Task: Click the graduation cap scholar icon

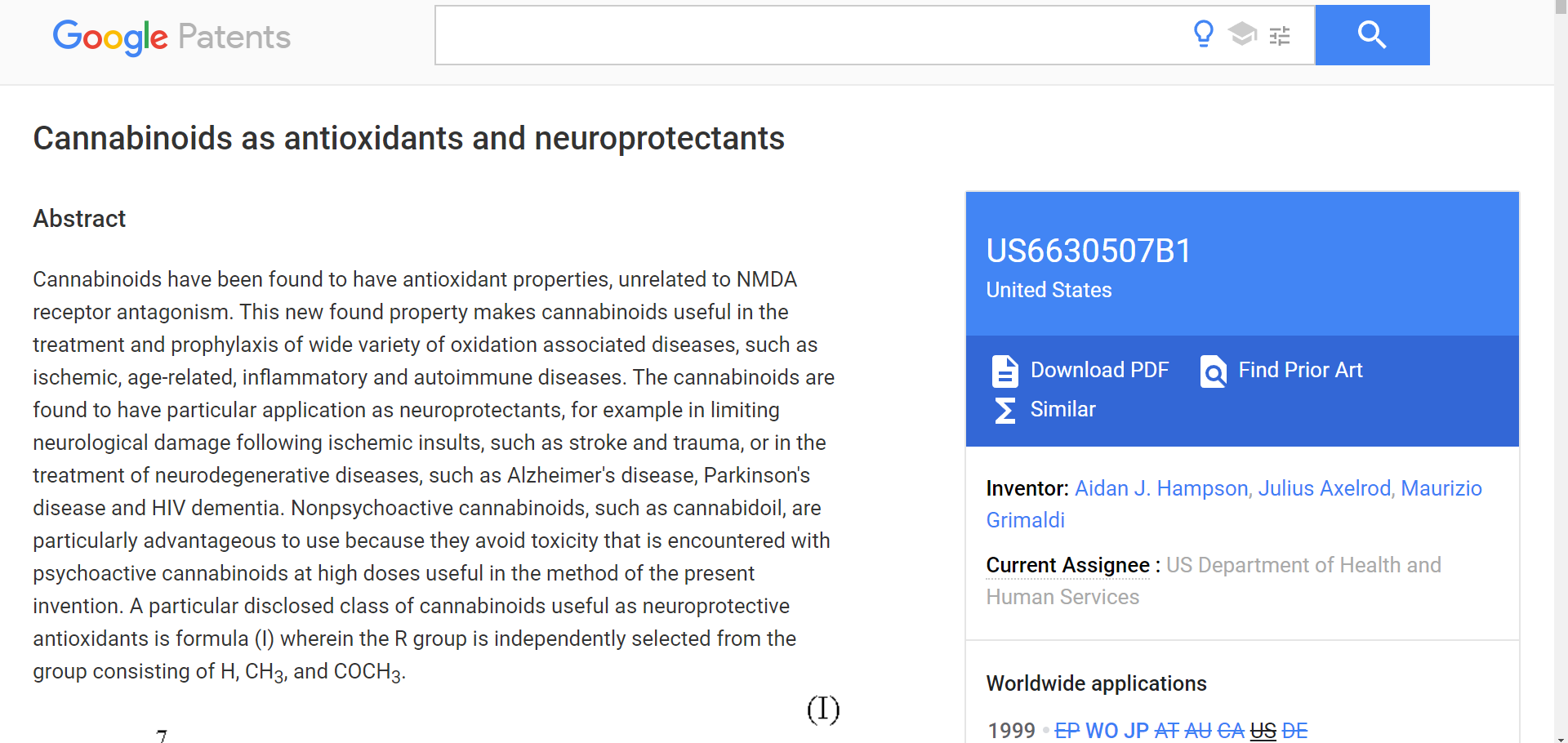Action: tap(1242, 34)
